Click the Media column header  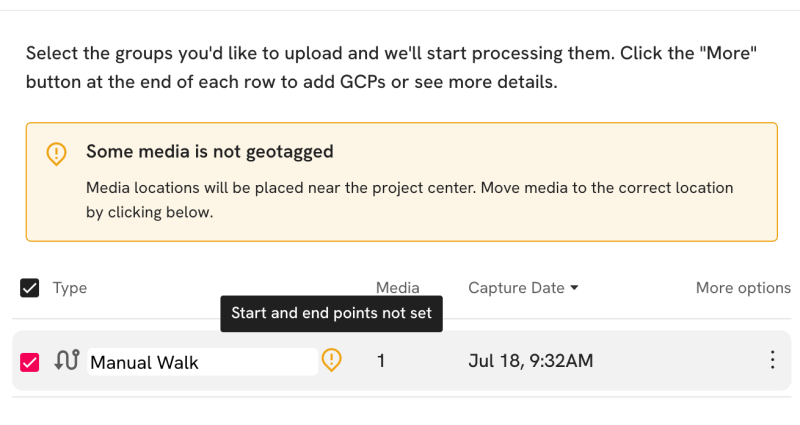tap(398, 288)
